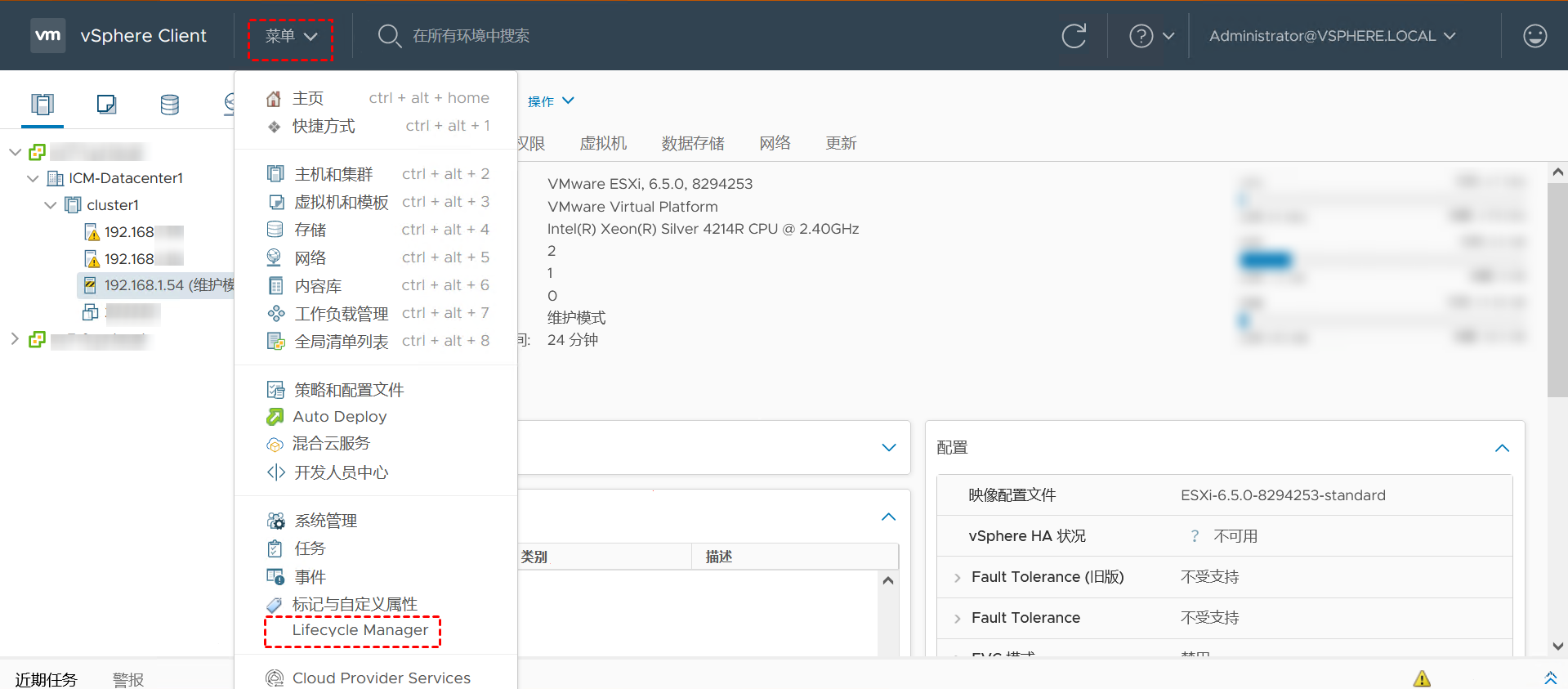Open the 警报 bottom tab

tap(128, 679)
